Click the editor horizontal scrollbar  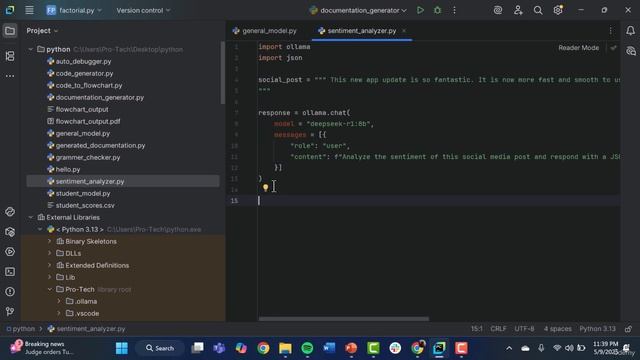coord(344,319)
